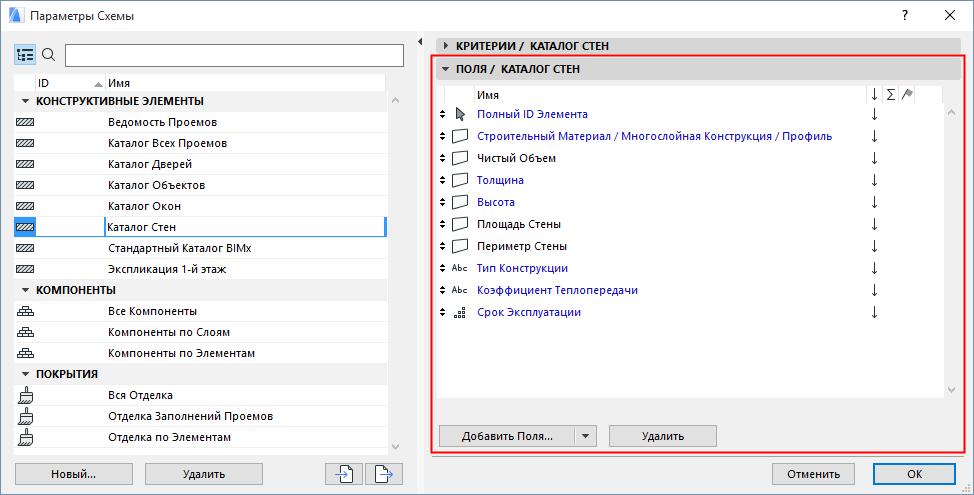Toggle sort order for Тип Конструкции
The height and width of the screenshot is (495, 974).
[875, 268]
